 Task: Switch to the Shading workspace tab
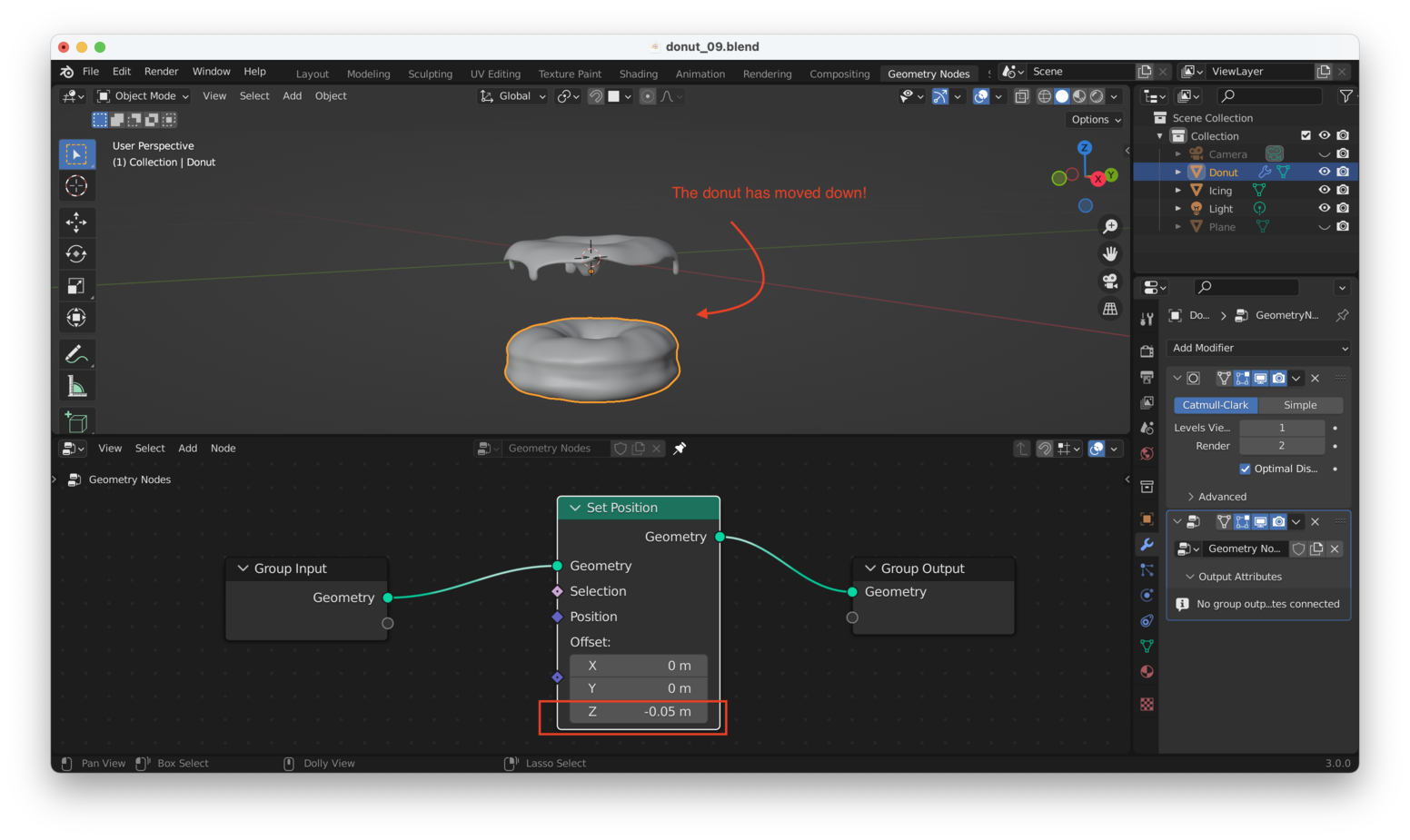(638, 74)
